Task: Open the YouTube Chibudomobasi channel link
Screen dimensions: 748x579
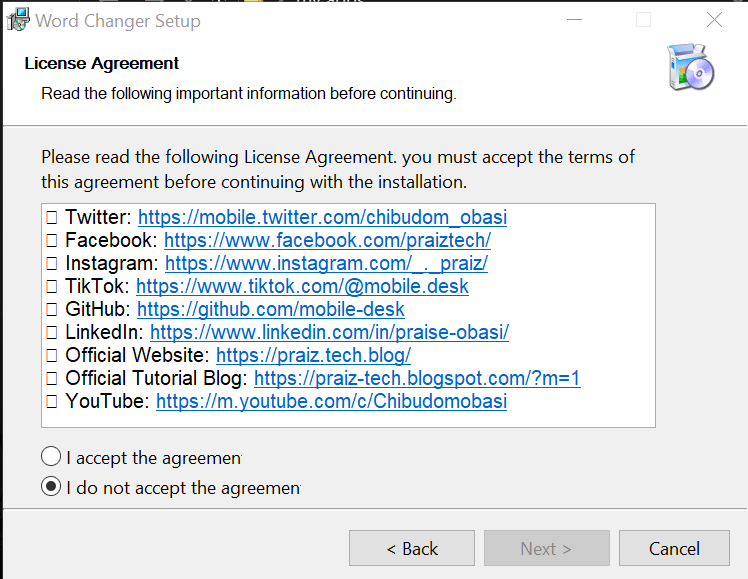Action: [x=331, y=401]
